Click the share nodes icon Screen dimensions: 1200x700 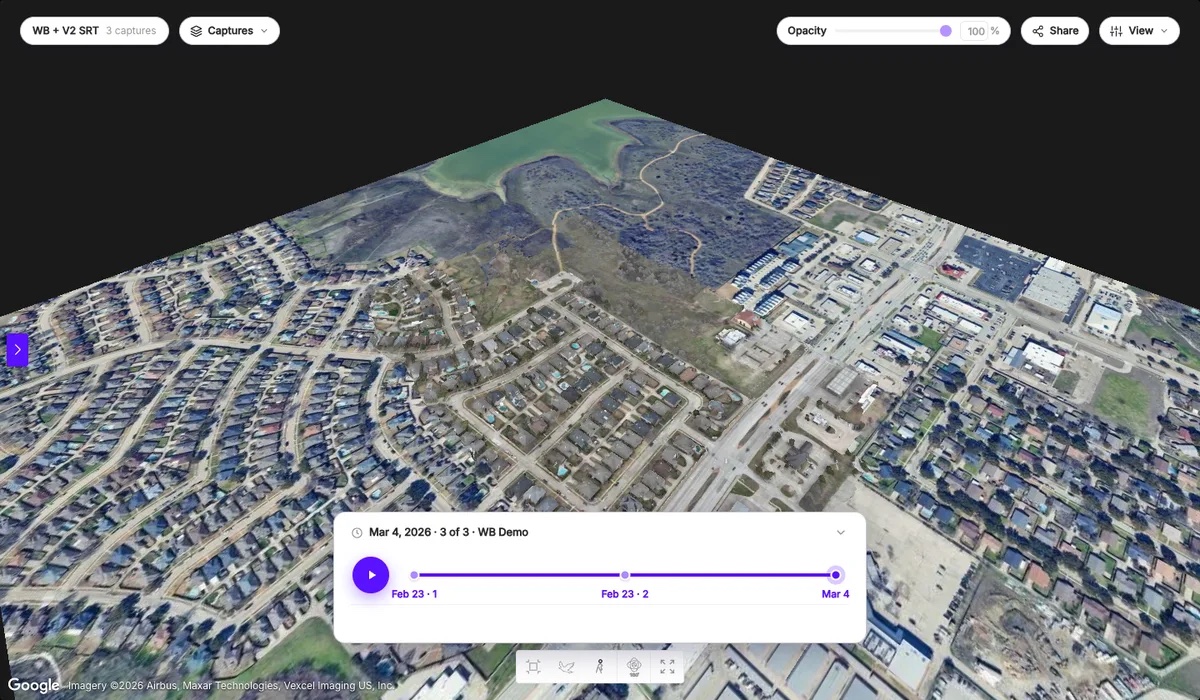(1038, 31)
